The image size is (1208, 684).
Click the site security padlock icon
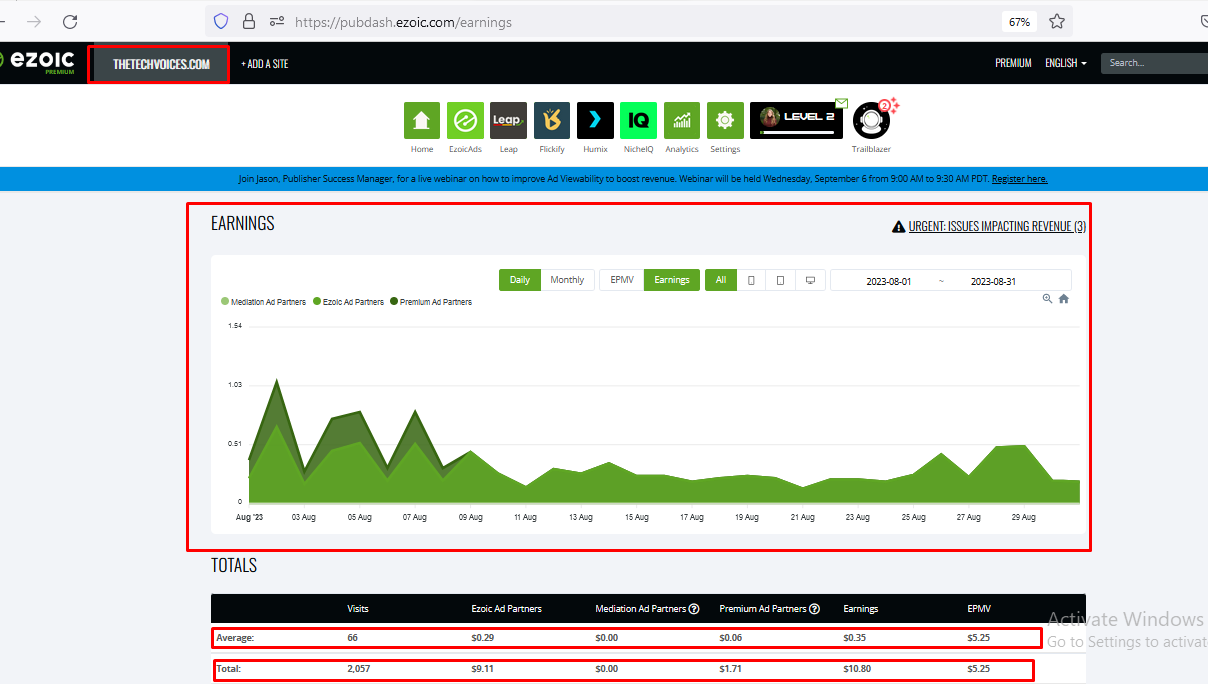249,21
